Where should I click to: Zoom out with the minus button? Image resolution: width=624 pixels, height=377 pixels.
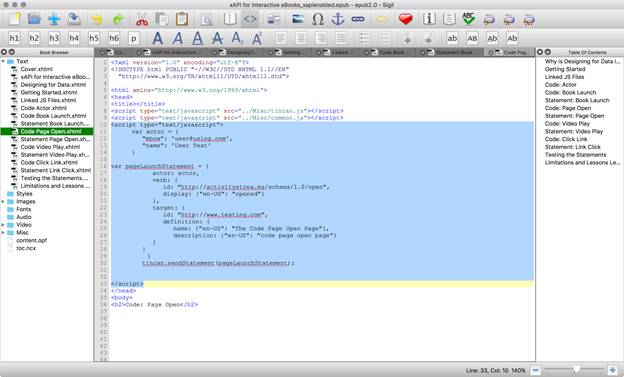[x=536, y=370]
